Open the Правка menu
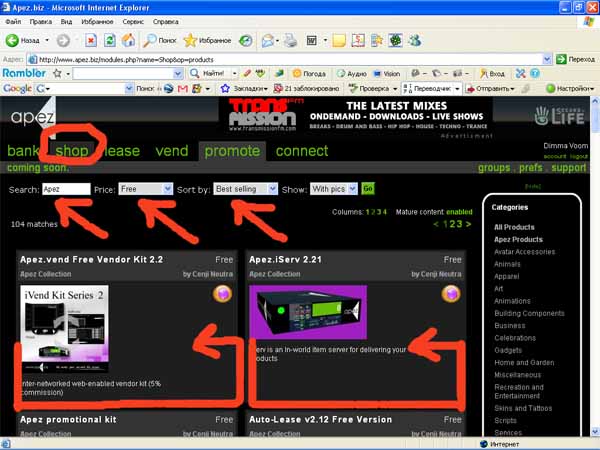The height and width of the screenshot is (450, 600). tap(41, 22)
